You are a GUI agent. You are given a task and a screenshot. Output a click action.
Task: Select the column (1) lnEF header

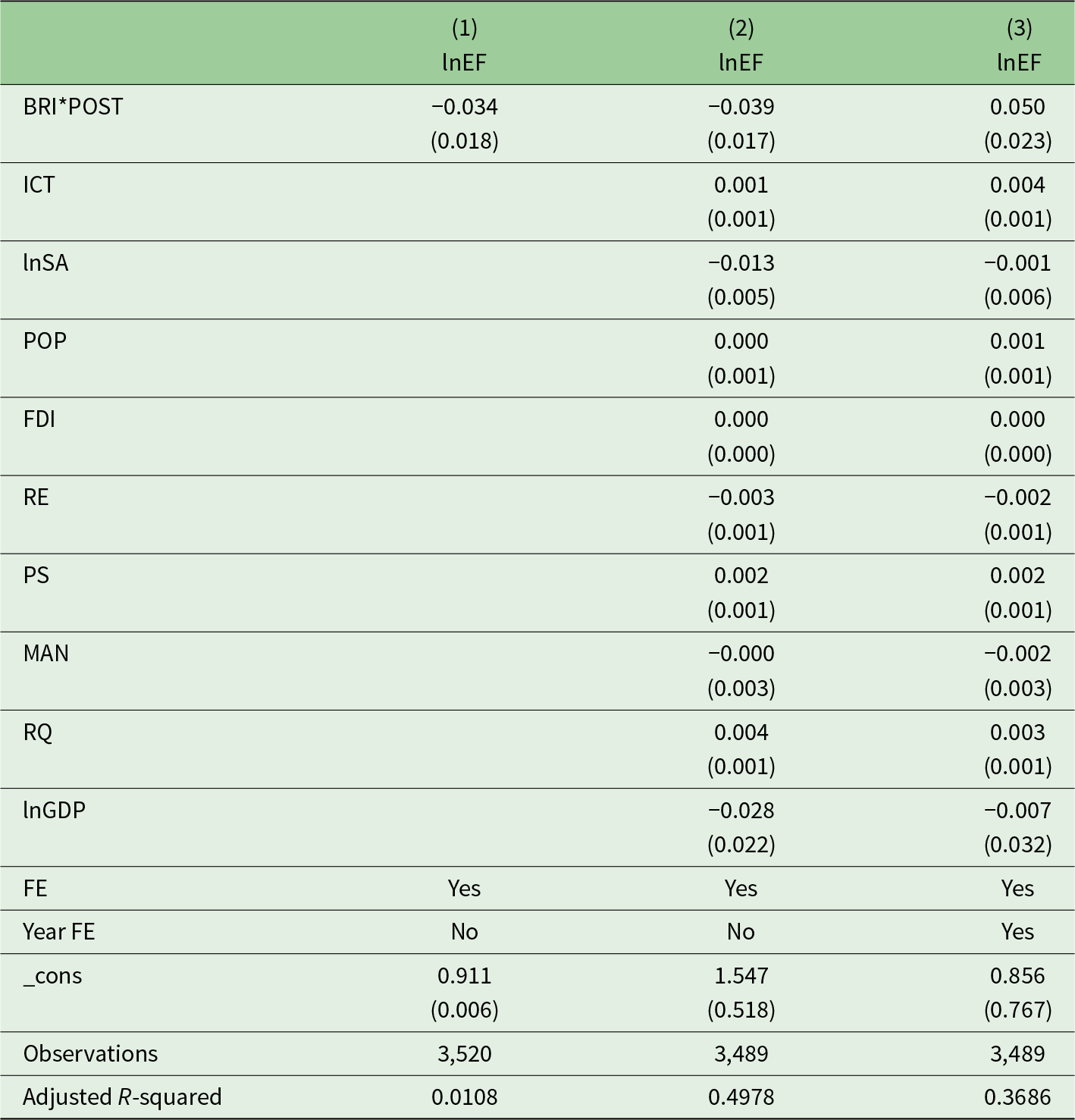click(x=465, y=45)
